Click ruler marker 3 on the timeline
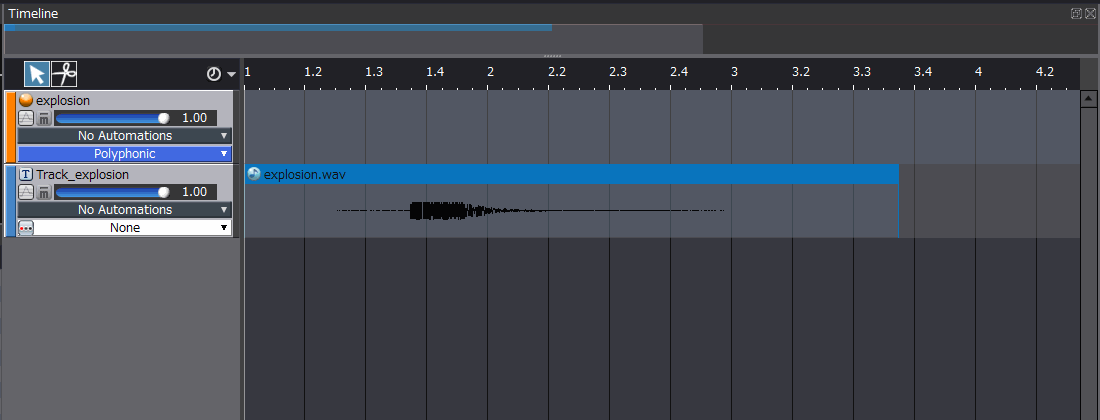Screen dimensions: 1100x420 coord(735,72)
